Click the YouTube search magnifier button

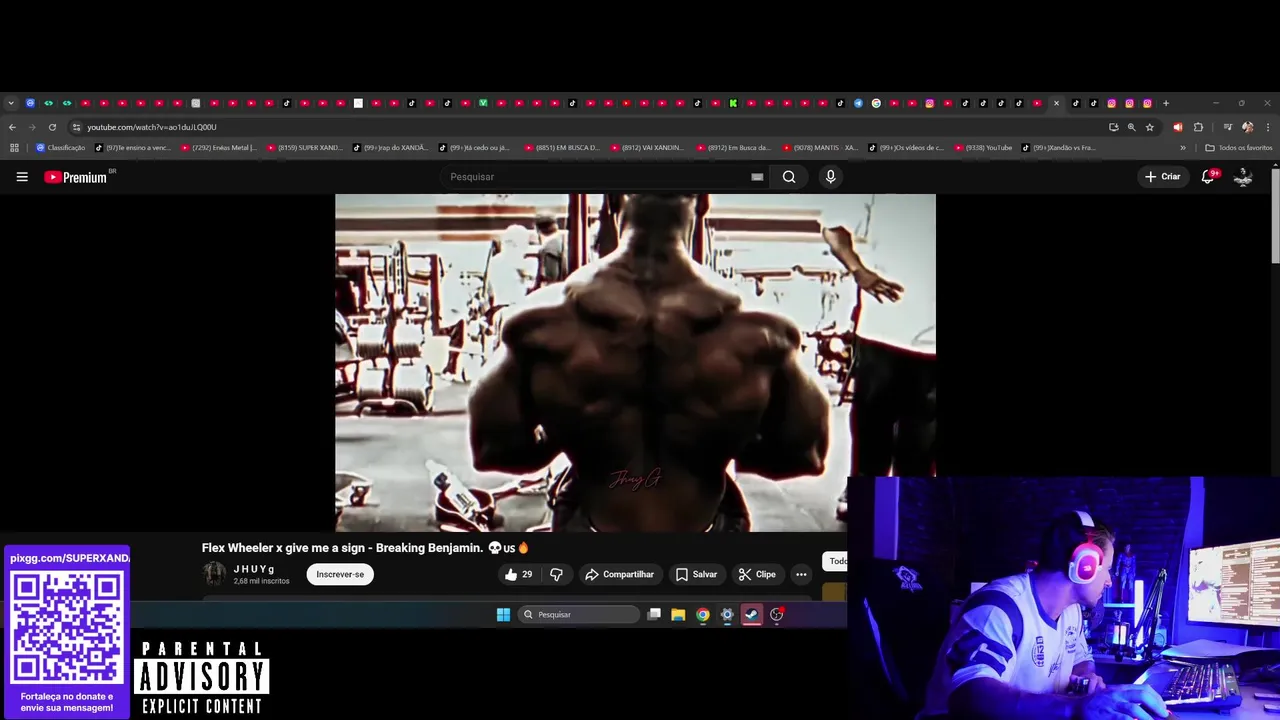pyautogui.click(x=789, y=177)
